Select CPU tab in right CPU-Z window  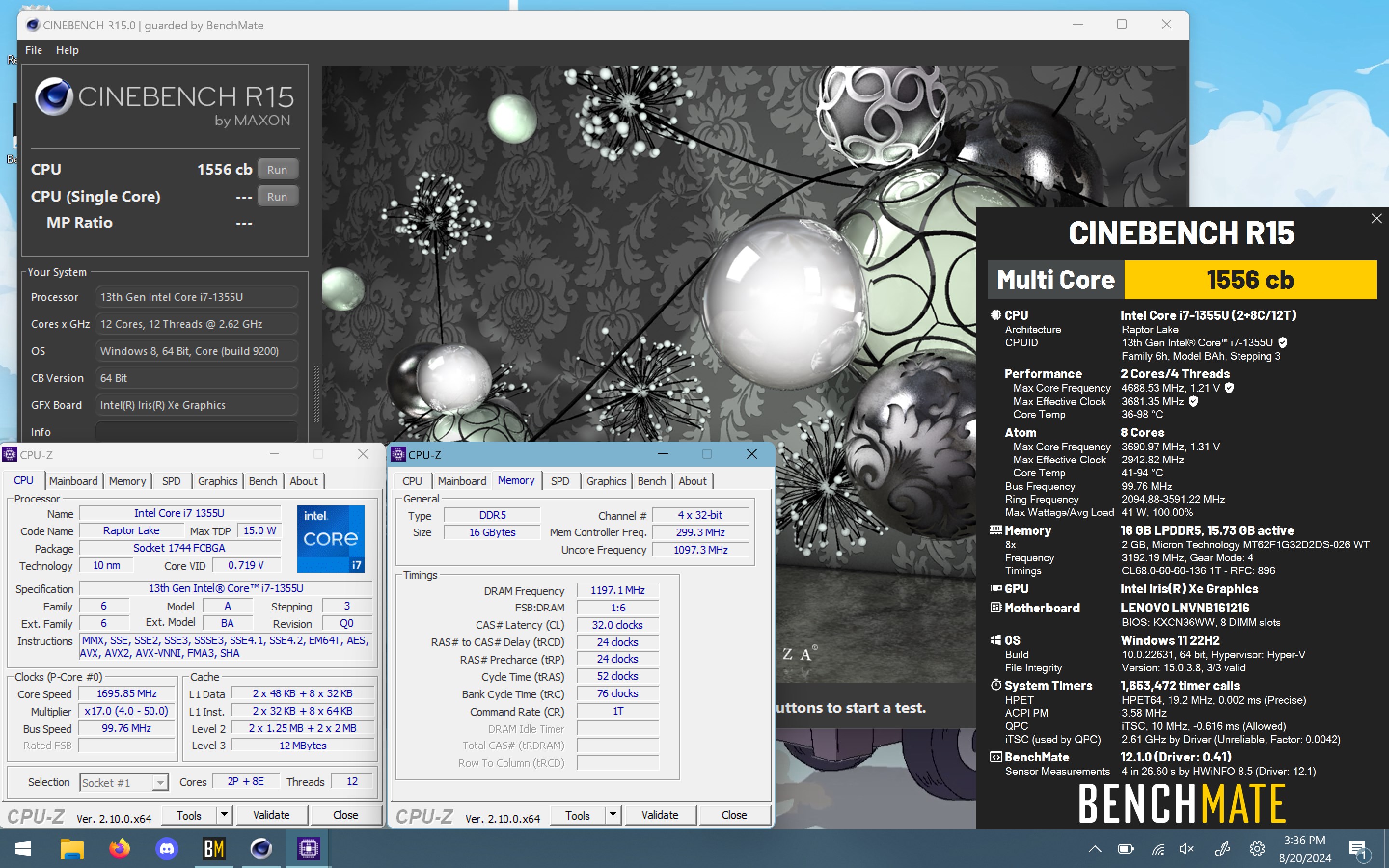click(x=412, y=481)
